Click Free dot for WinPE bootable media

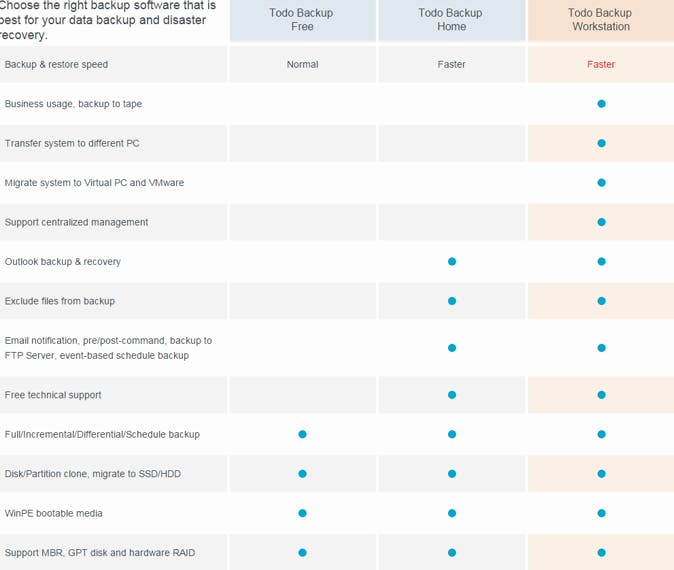tap(302, 513)
